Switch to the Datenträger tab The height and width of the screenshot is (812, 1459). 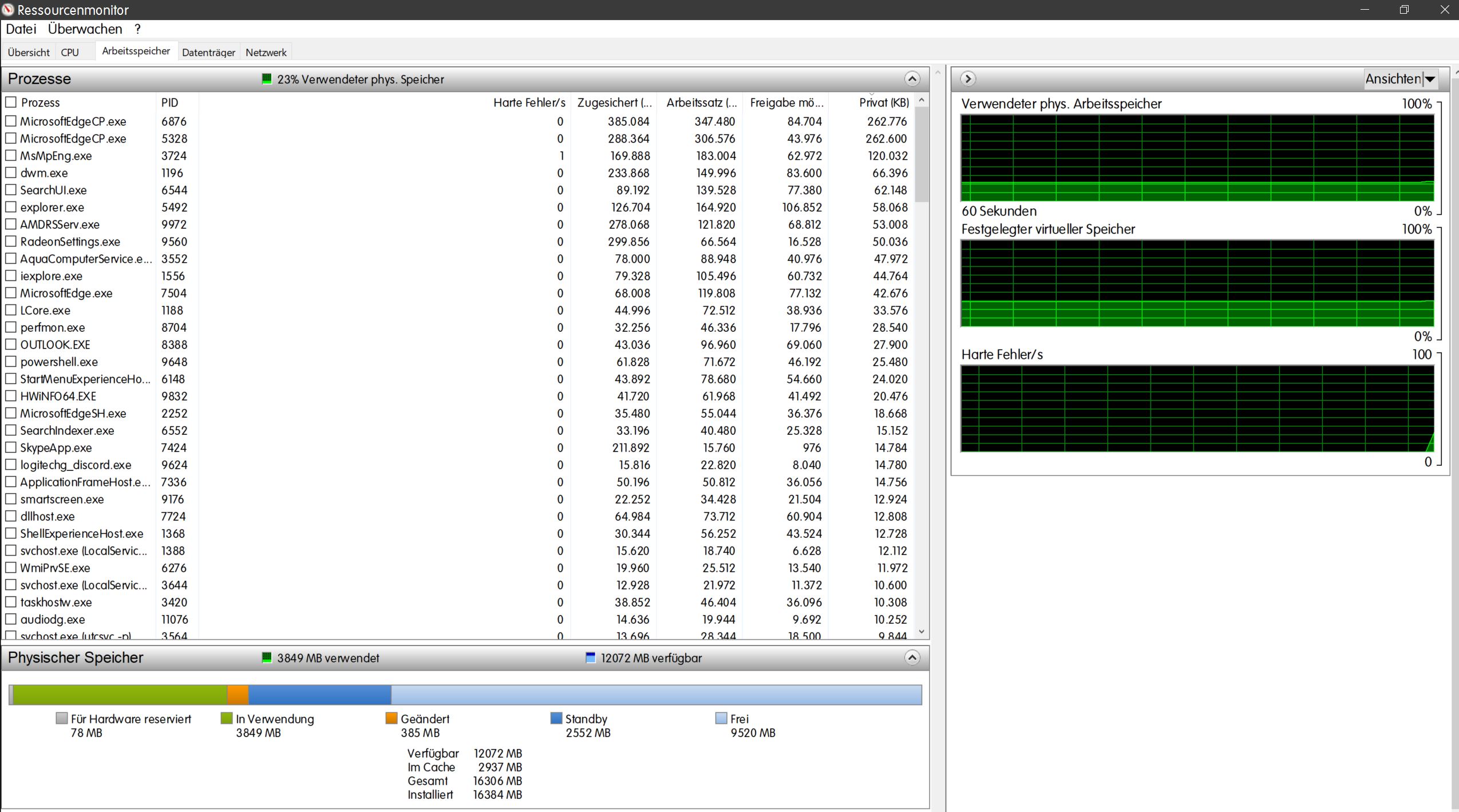click(x=208, y=53)
